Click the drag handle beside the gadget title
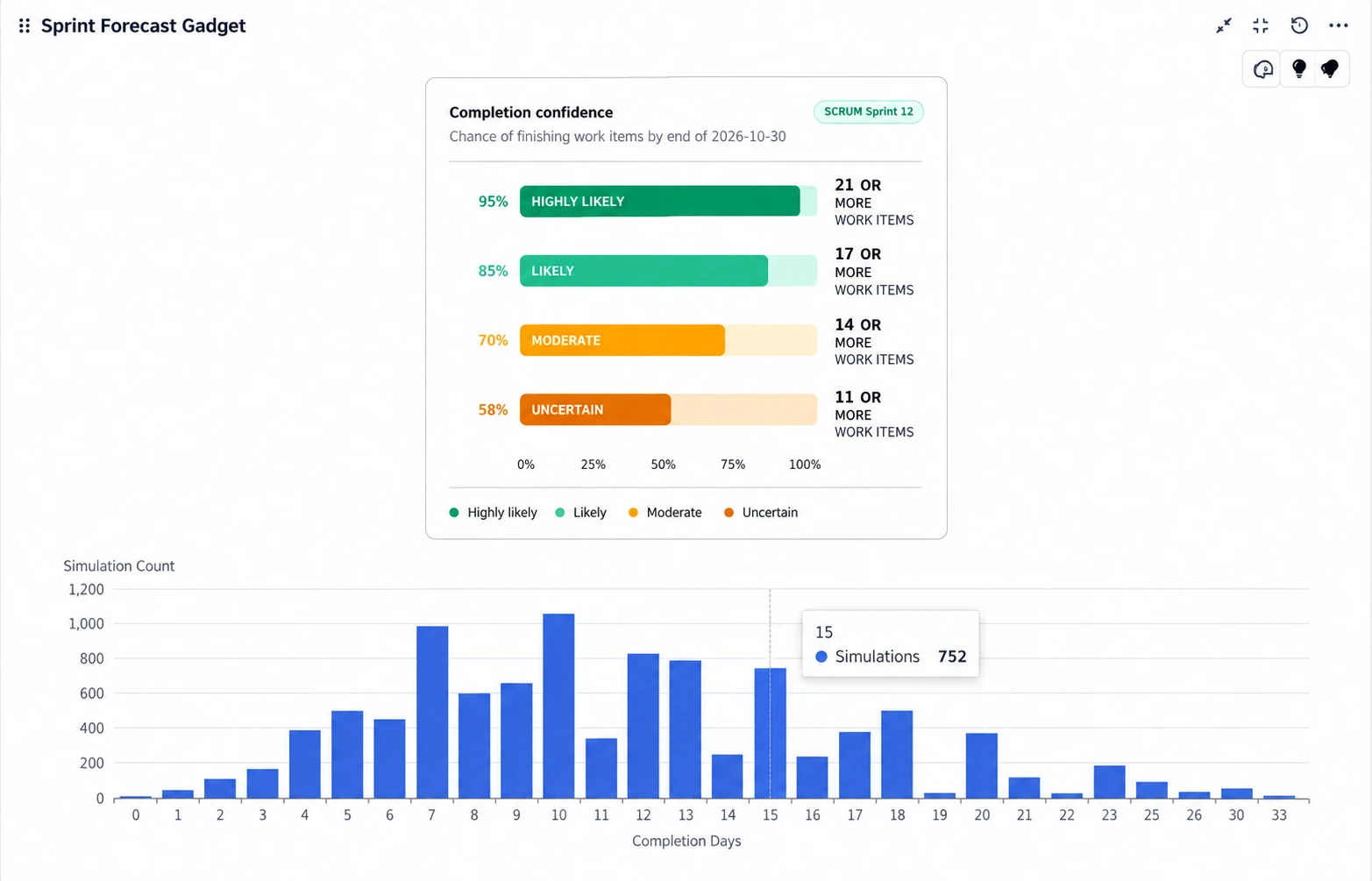 tap(25, 26)
